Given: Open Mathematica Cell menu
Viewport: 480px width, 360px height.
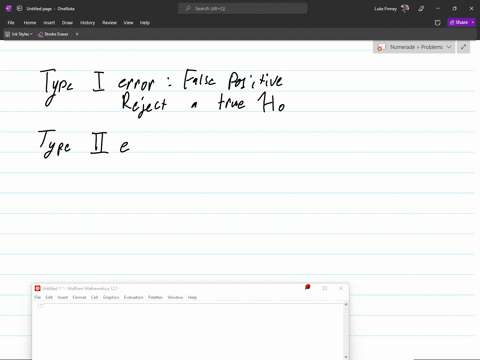Looking at the screenshot, I should [94, 297].
